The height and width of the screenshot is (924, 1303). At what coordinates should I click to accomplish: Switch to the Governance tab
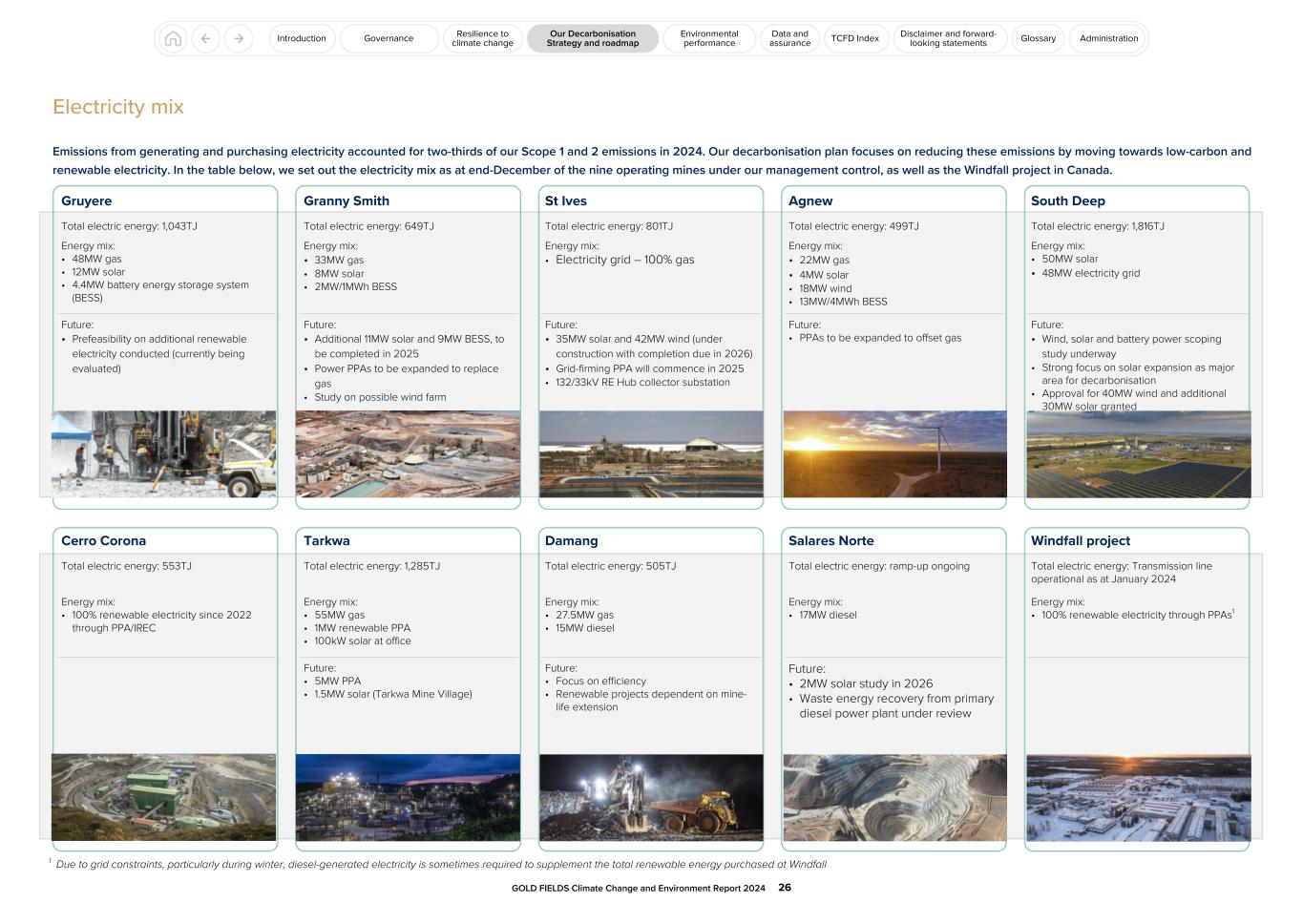[389, 38]
